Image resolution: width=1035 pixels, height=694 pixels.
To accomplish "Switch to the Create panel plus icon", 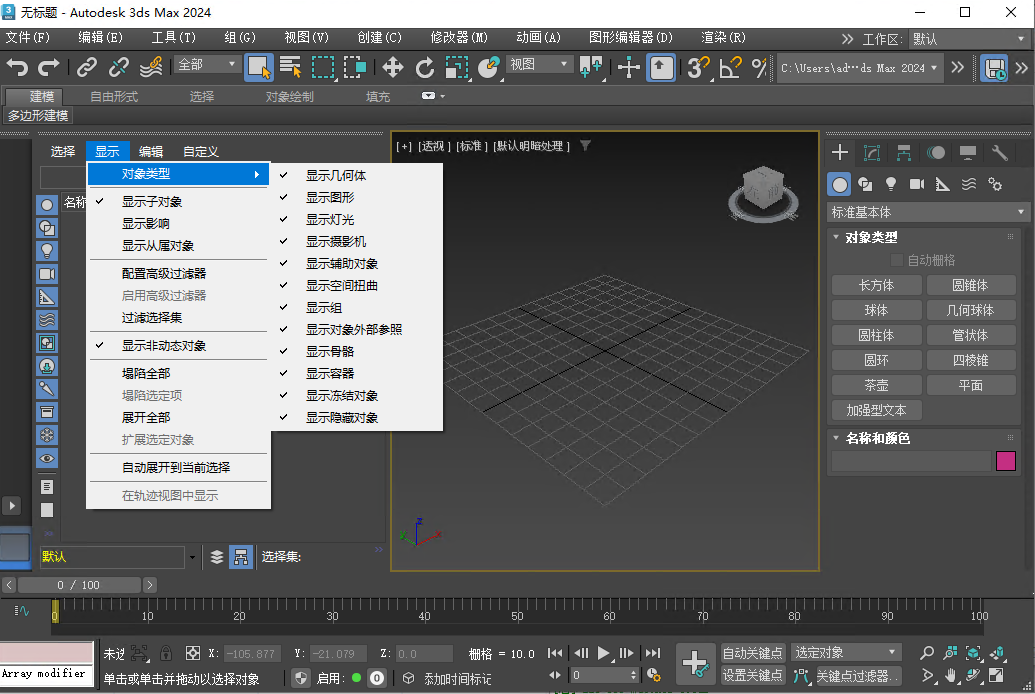I will point(840,152).
